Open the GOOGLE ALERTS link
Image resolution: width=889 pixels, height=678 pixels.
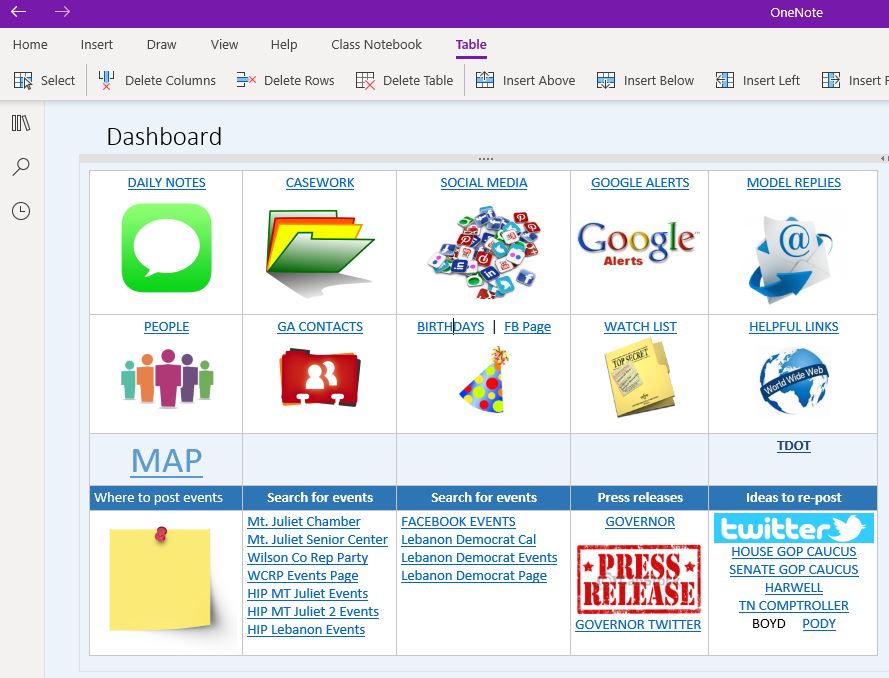pyautogui.click(x=640, y=183)
